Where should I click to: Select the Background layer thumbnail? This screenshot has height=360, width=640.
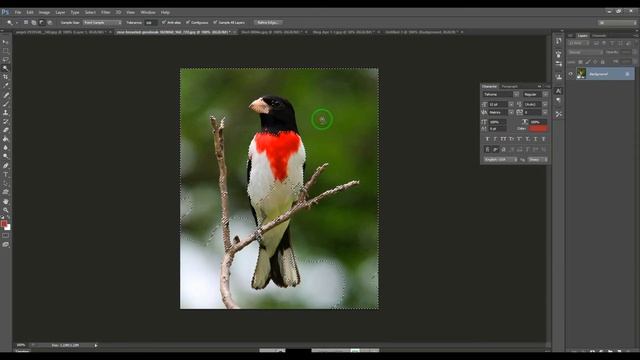point(581,73)
